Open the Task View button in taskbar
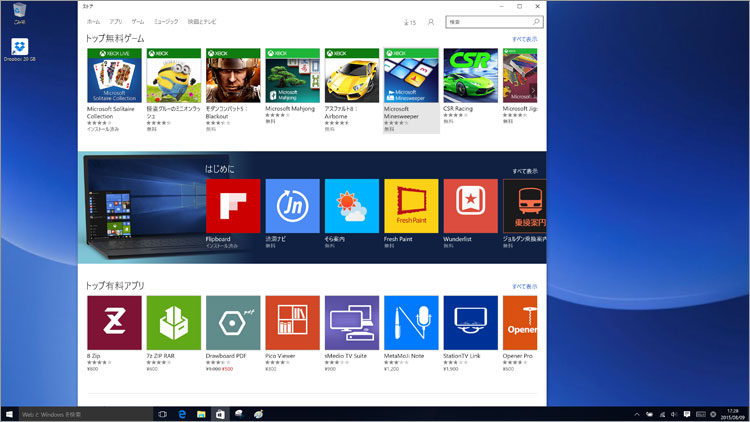750x422 pixels. click(x=162, y=413)
